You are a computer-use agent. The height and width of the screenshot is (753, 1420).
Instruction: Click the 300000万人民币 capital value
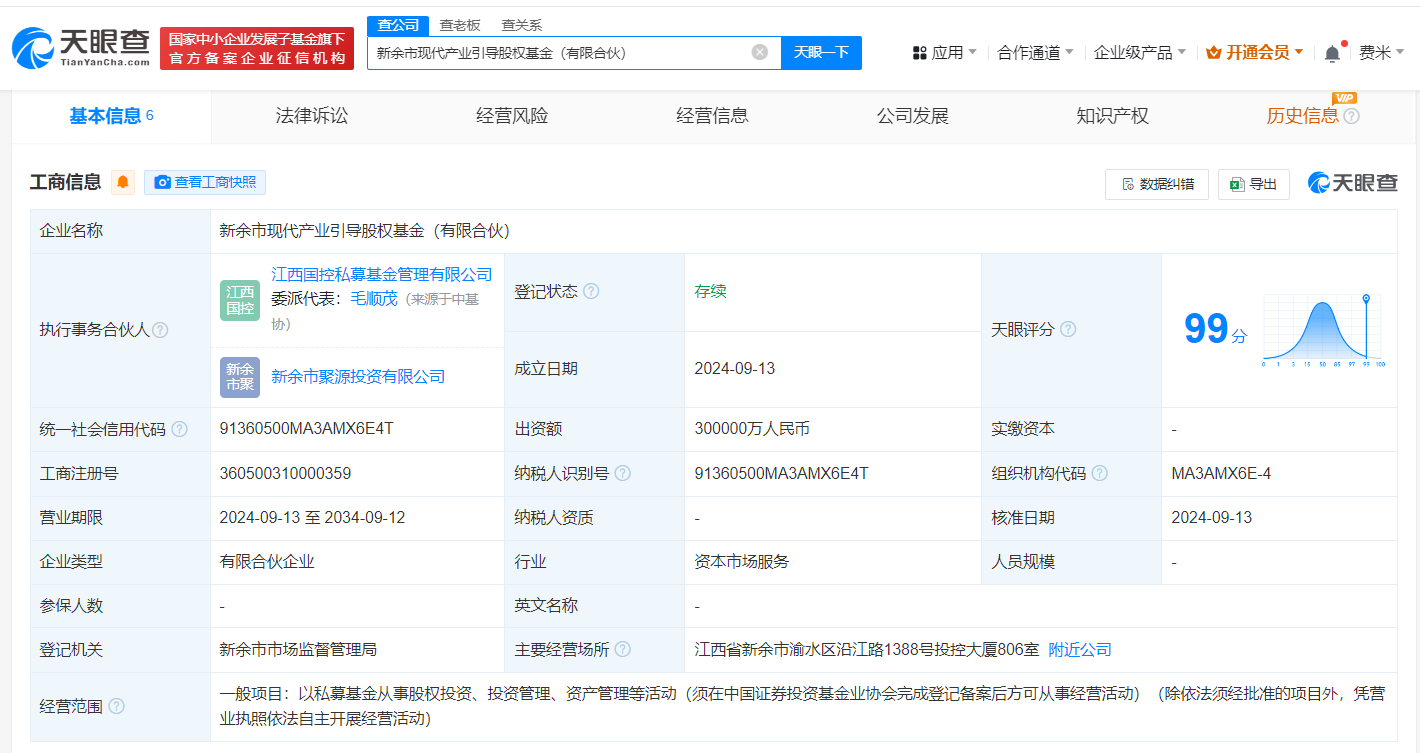(752, 429)
